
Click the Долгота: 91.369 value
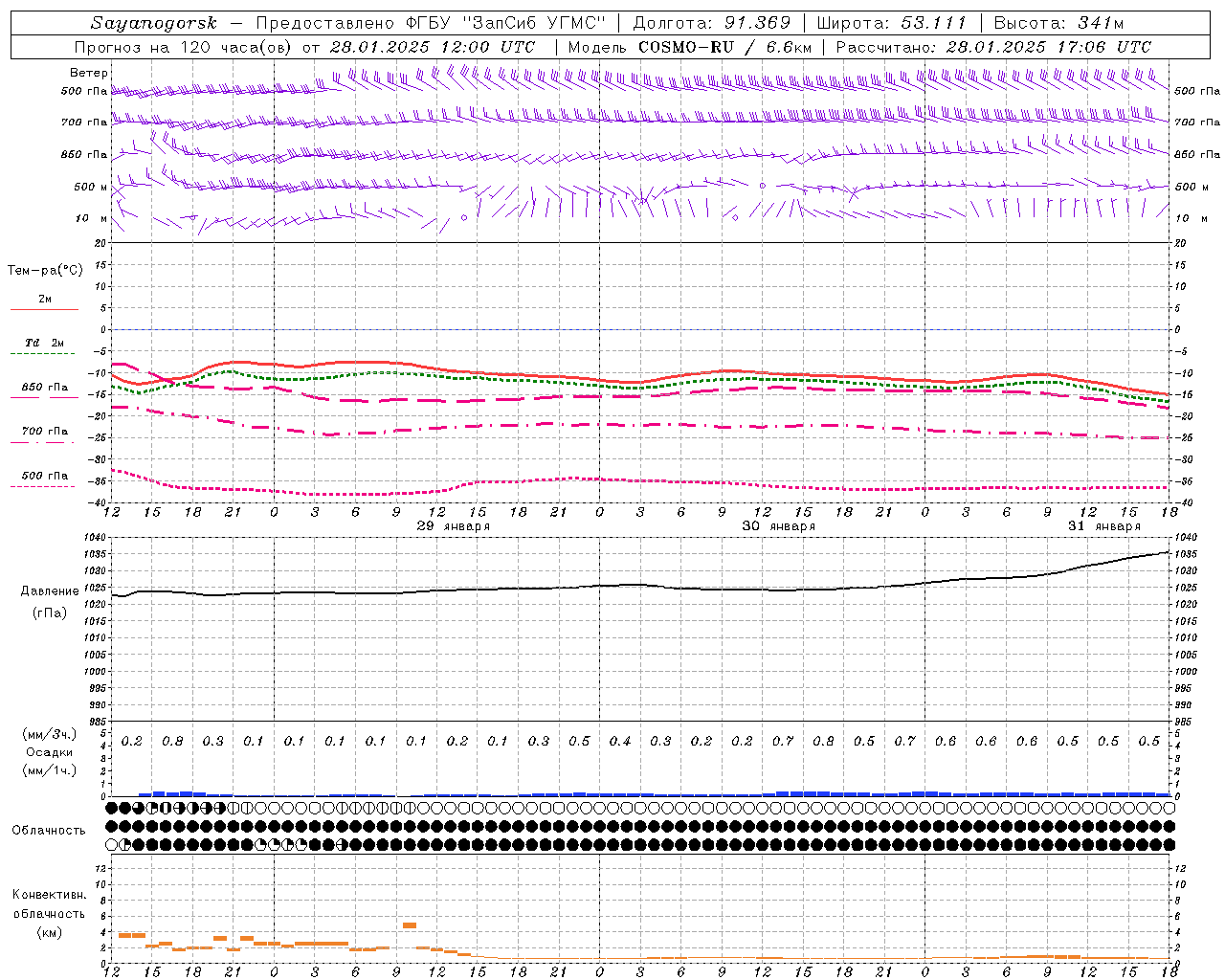(x=712, y=23)
